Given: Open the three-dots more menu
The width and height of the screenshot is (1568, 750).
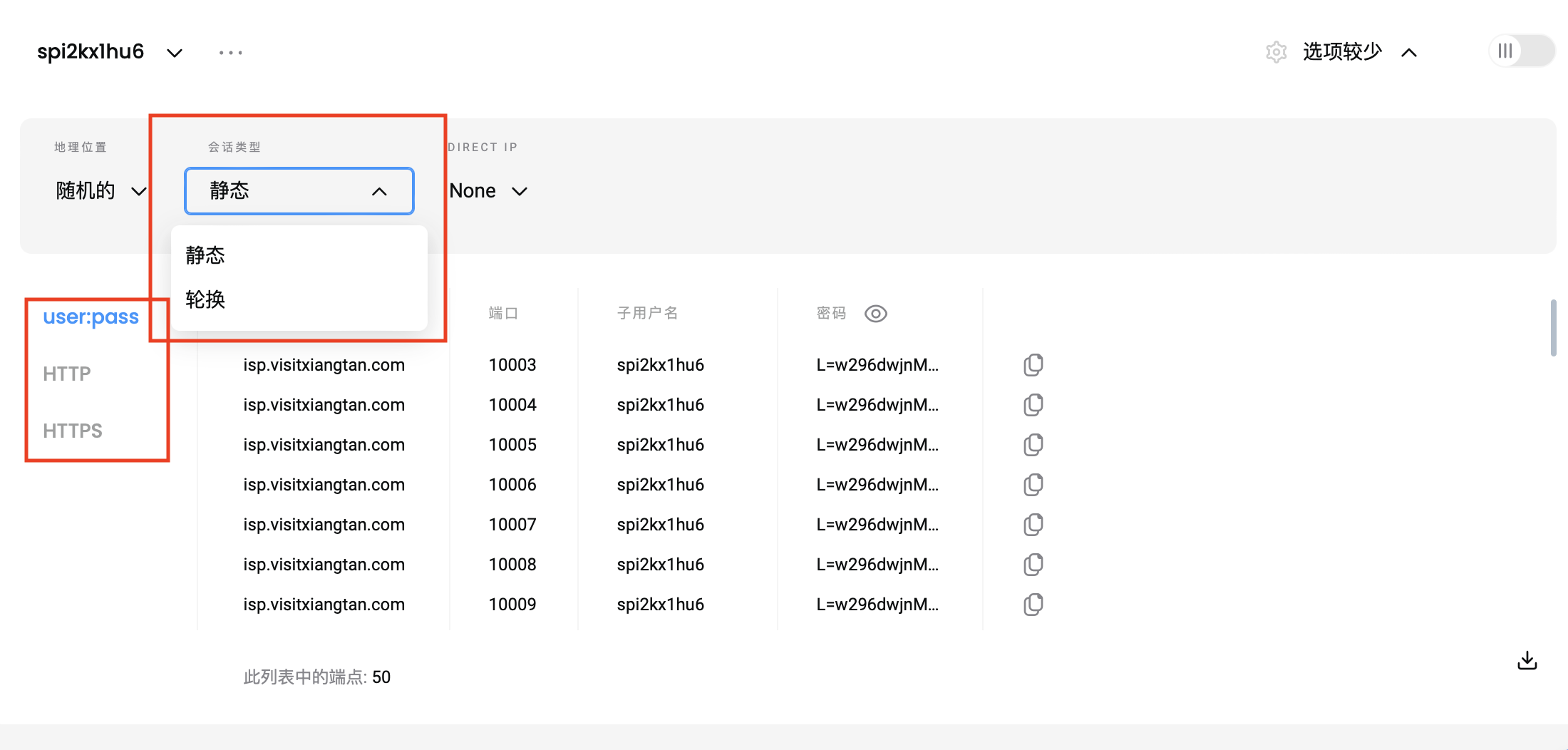Looking at the screenshot, I should point(231,52).
